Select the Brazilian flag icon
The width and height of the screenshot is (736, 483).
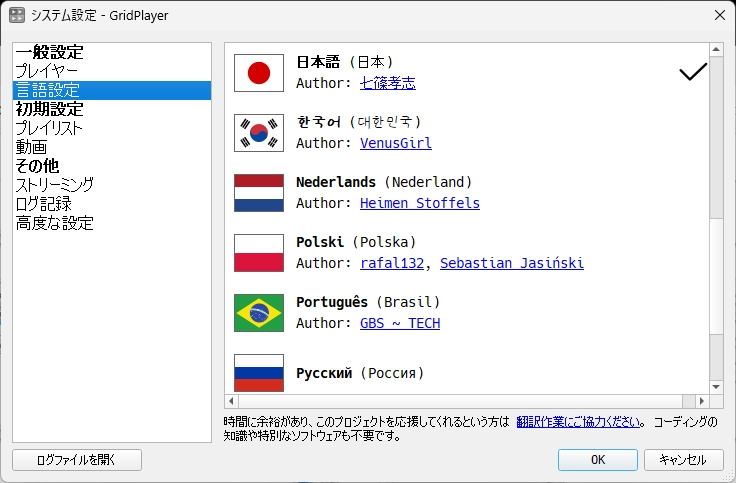tap(259, 313)
